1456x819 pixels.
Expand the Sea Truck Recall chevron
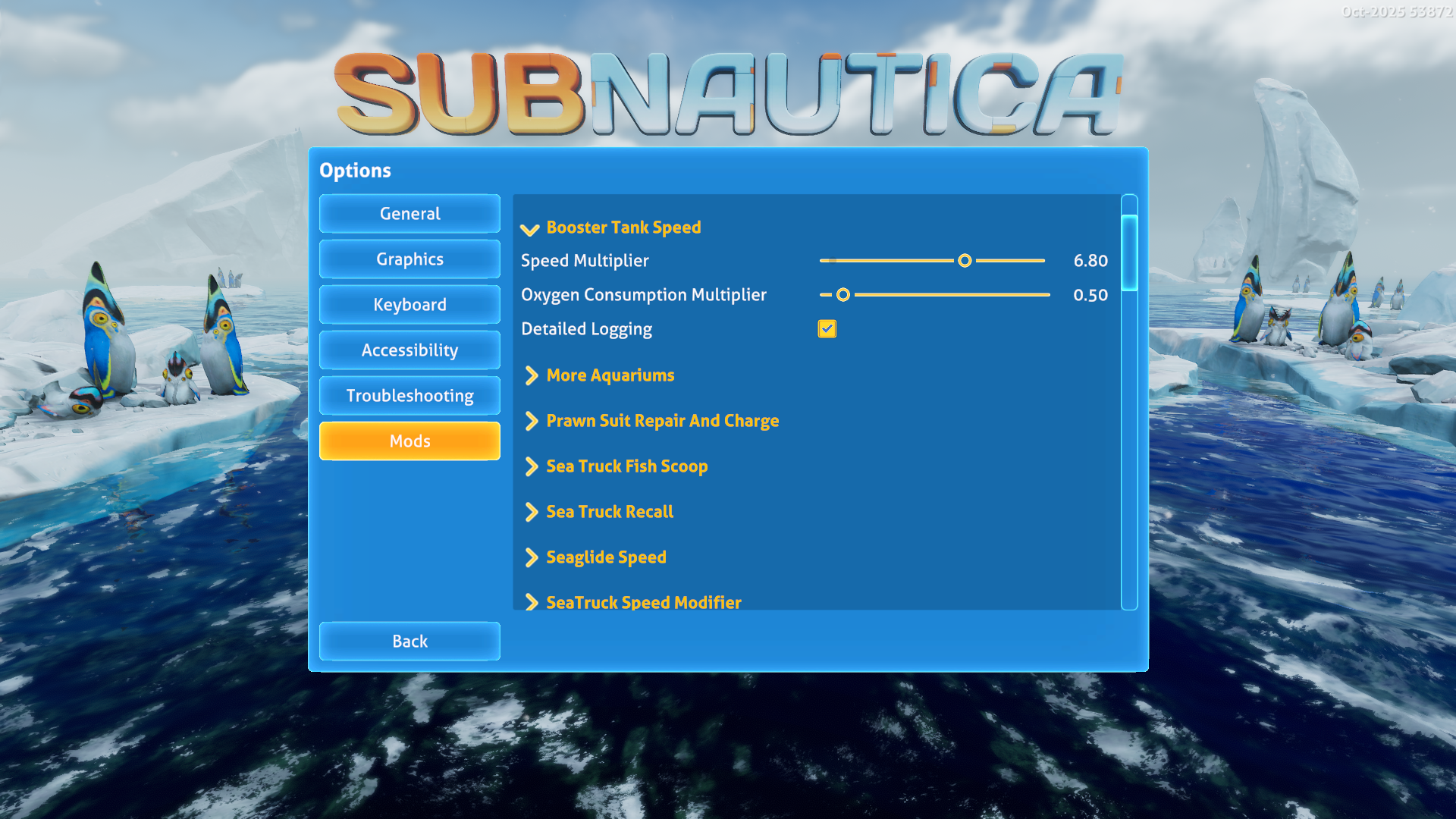point(532,512)
